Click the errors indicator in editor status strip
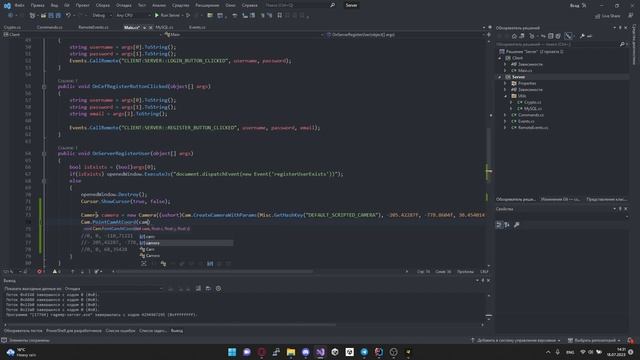The image size is (640, 360). coord(40,271)
